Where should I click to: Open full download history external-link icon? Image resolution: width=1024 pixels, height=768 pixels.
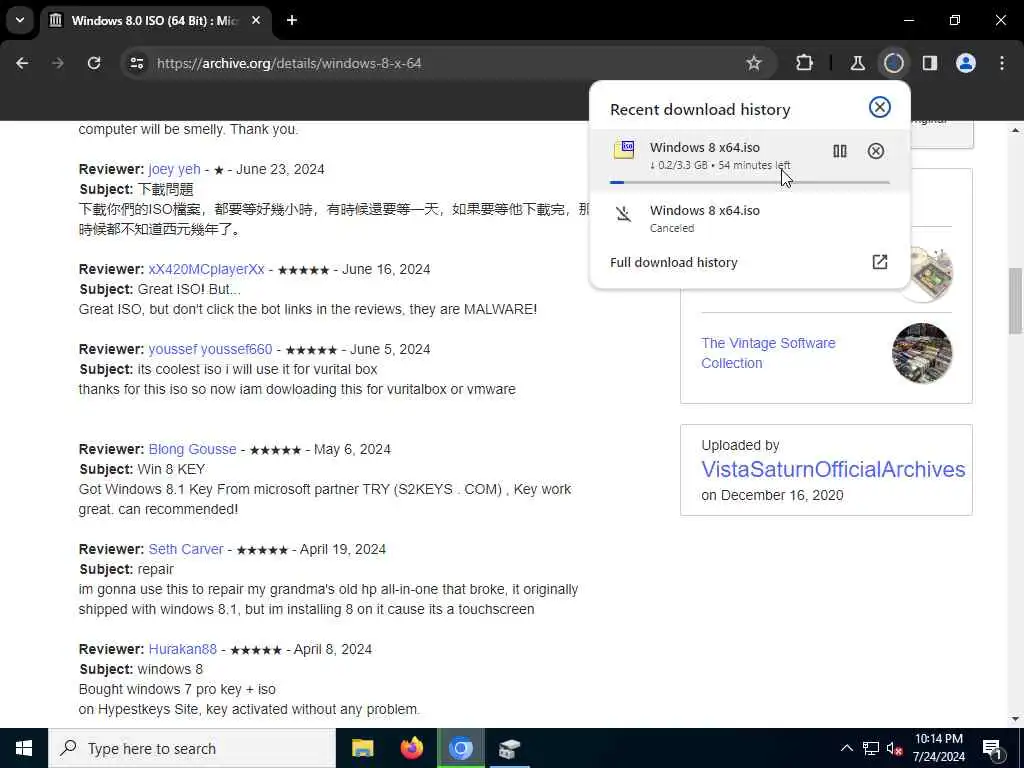pyautogui.click(x=880, y=262)
